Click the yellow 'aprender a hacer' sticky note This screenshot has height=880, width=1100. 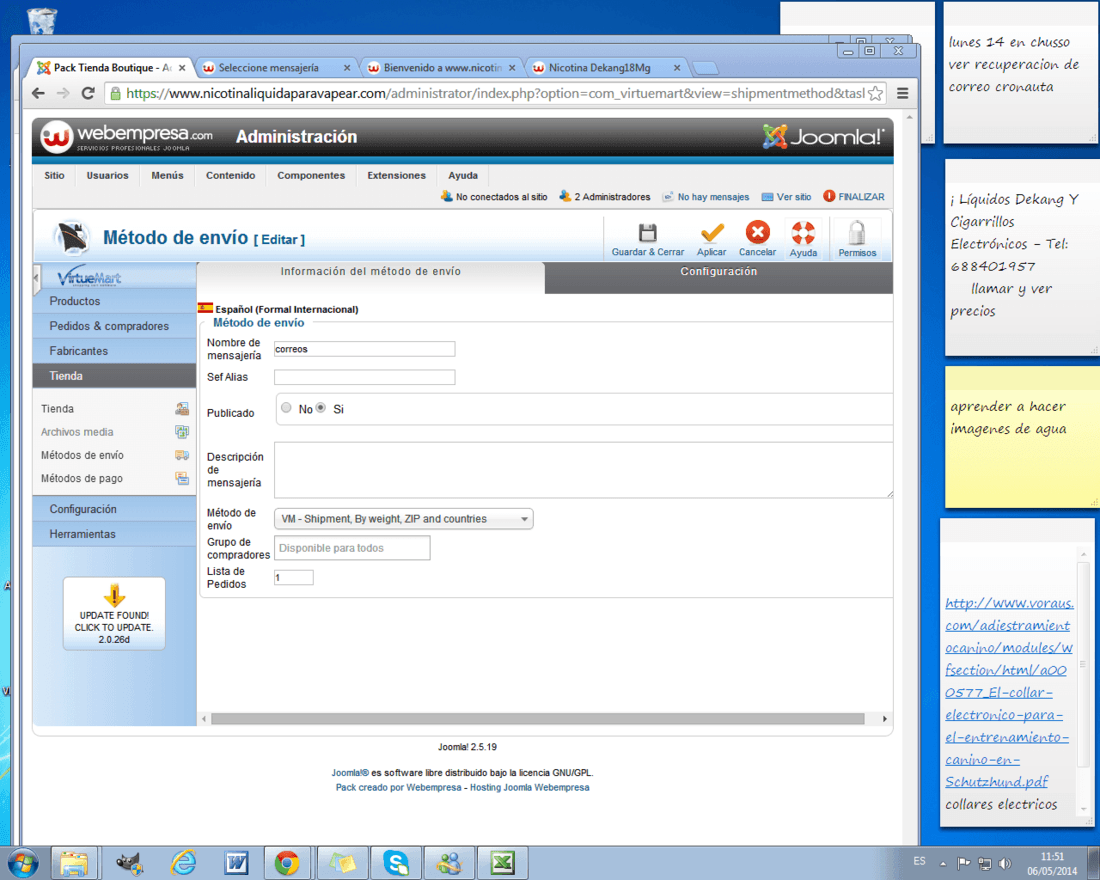[x=1021, y=436]
